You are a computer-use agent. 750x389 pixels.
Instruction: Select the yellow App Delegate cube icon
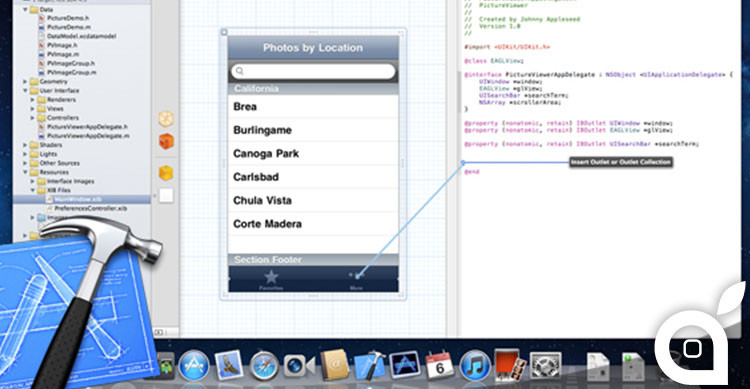pyautogui.click(x=166, y=173)
